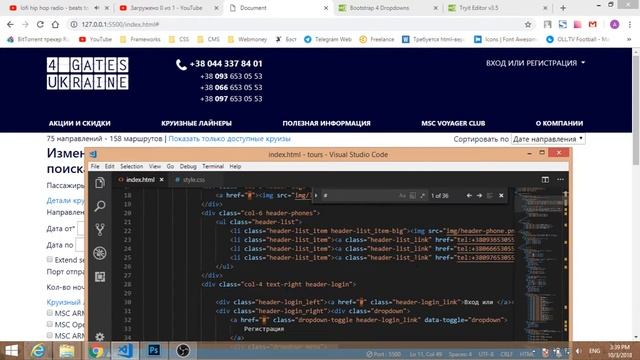Open the Telegram Web bookmark
Viewport: 640px width, 360px height.
[x=328, y=39]
